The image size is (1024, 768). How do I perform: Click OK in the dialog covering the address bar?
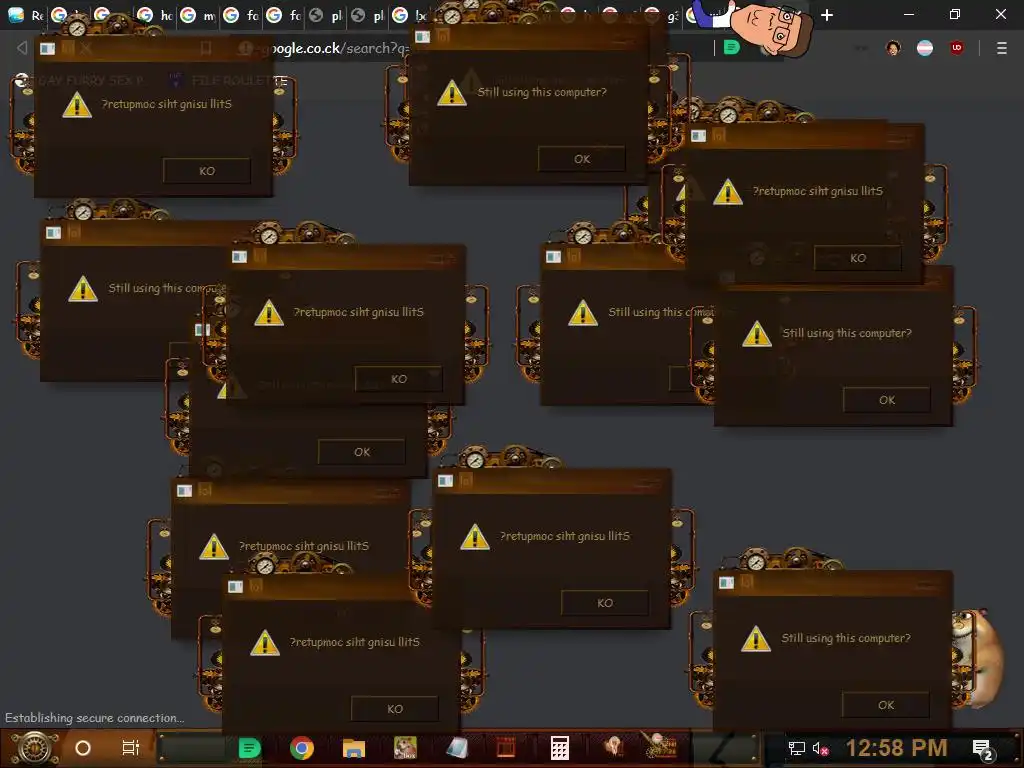pos(582,159)
